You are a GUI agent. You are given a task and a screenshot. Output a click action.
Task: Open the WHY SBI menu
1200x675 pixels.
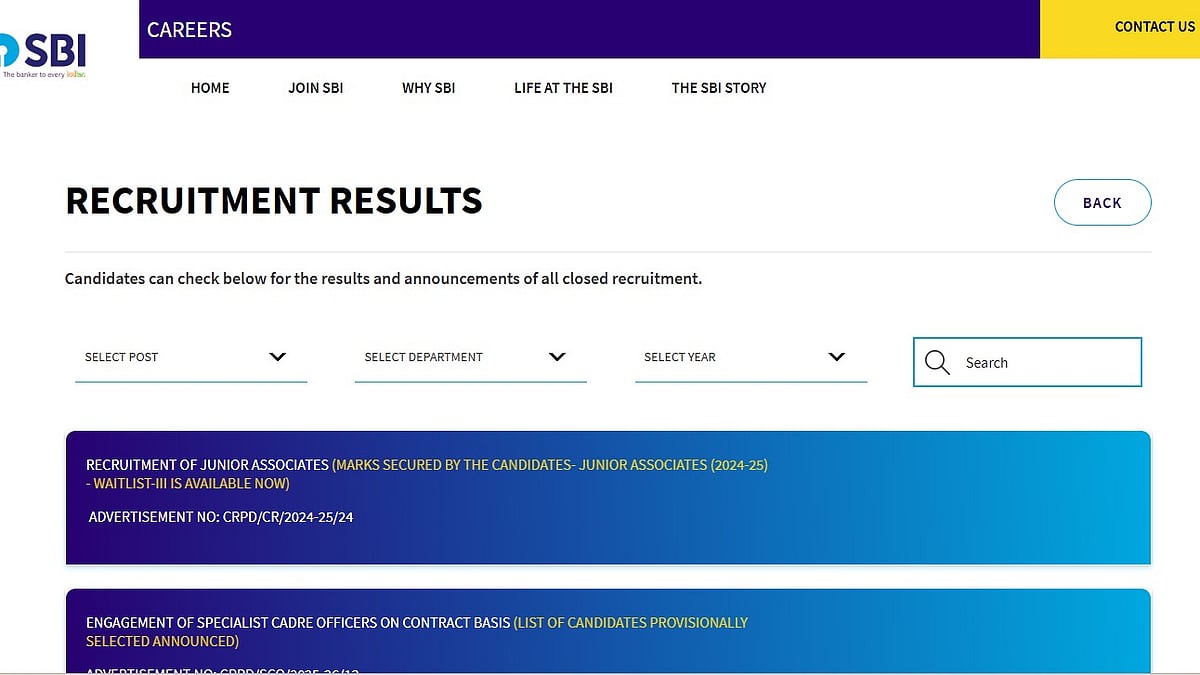click(x=428, y=88)
